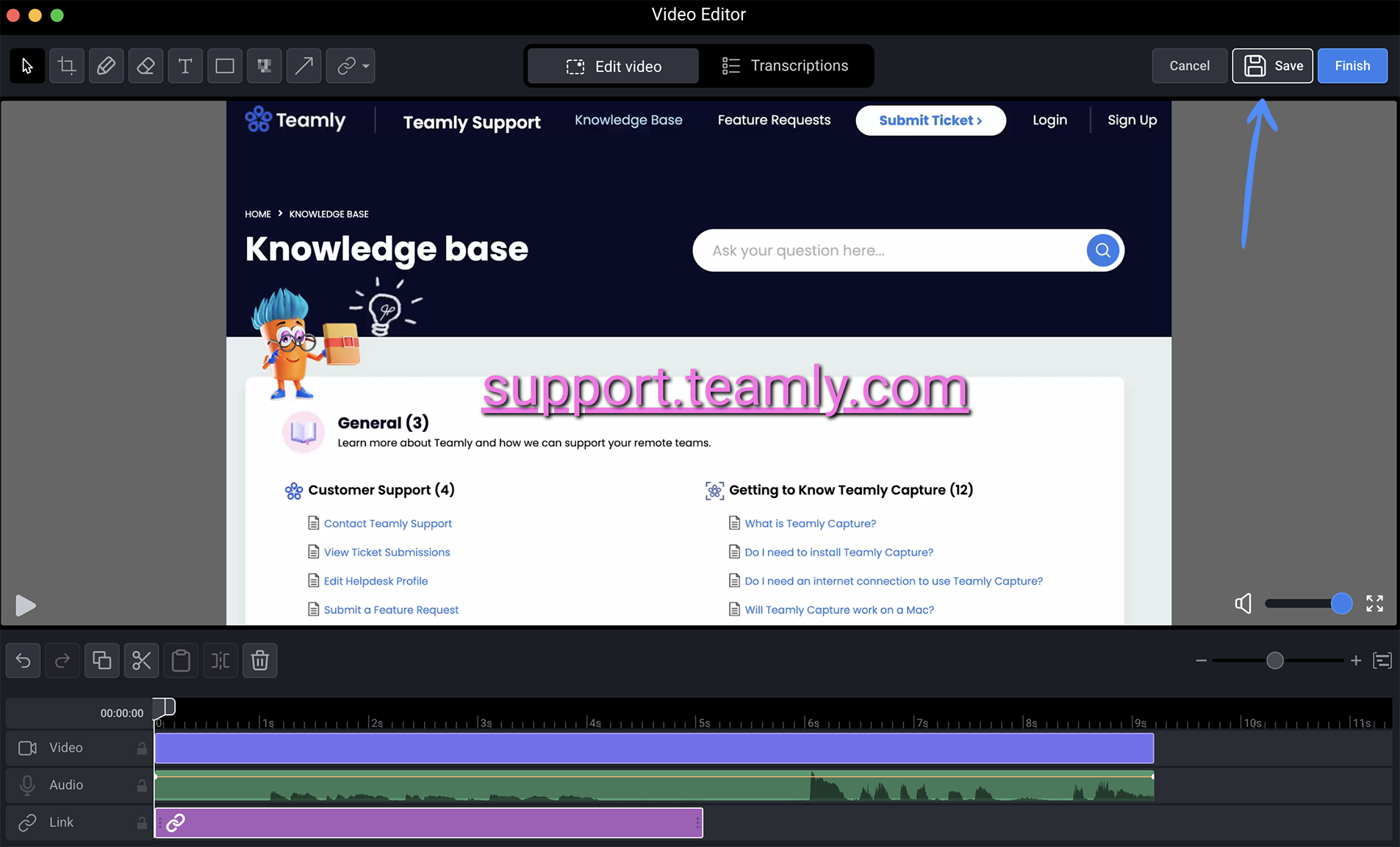This screenshot has height=847, width=1400.
Task: Toggle lock on Link track
Action: pyautogui.click(x=141, y=823)
